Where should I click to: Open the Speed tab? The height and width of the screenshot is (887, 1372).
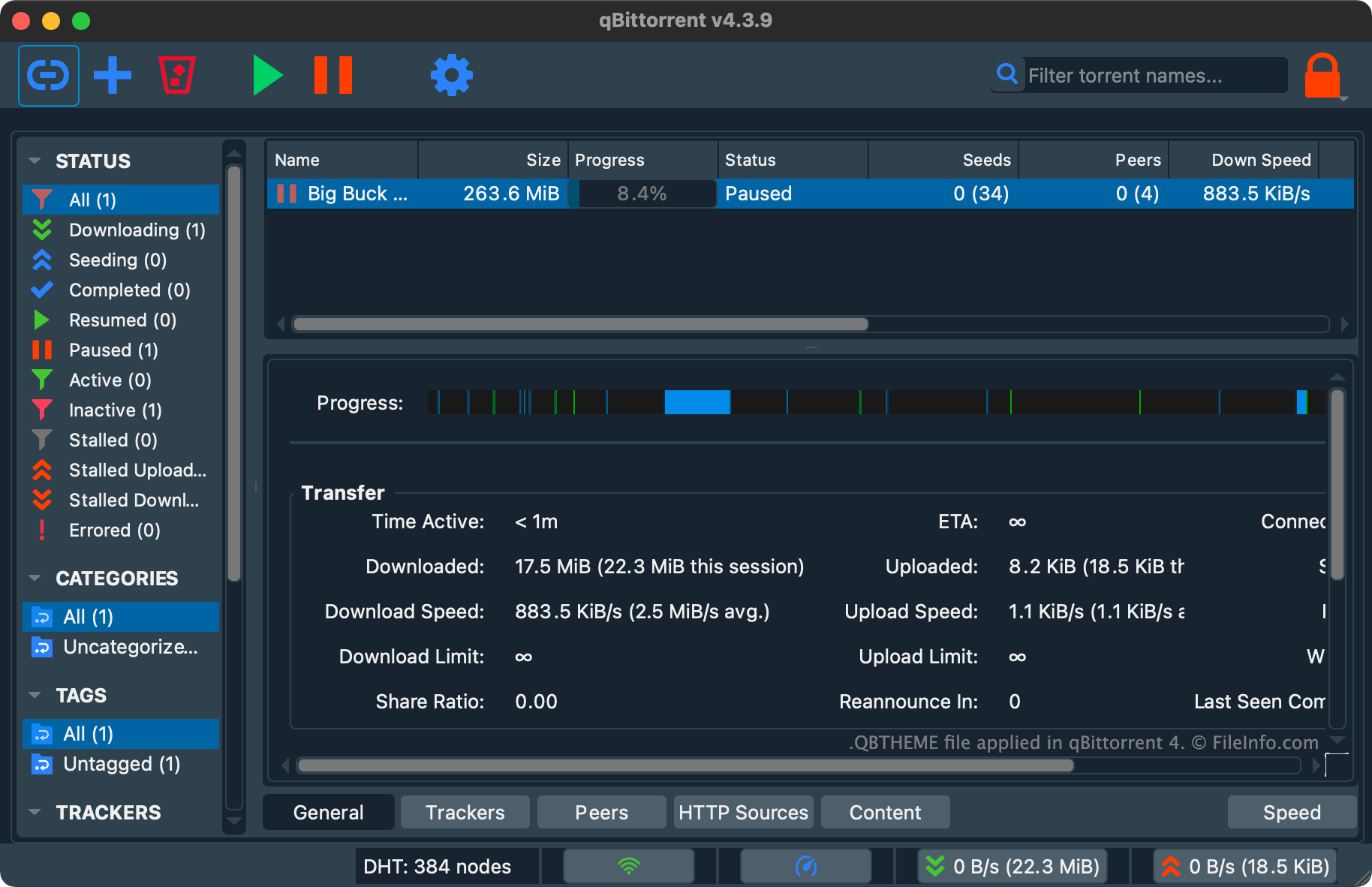point(1292,812)
